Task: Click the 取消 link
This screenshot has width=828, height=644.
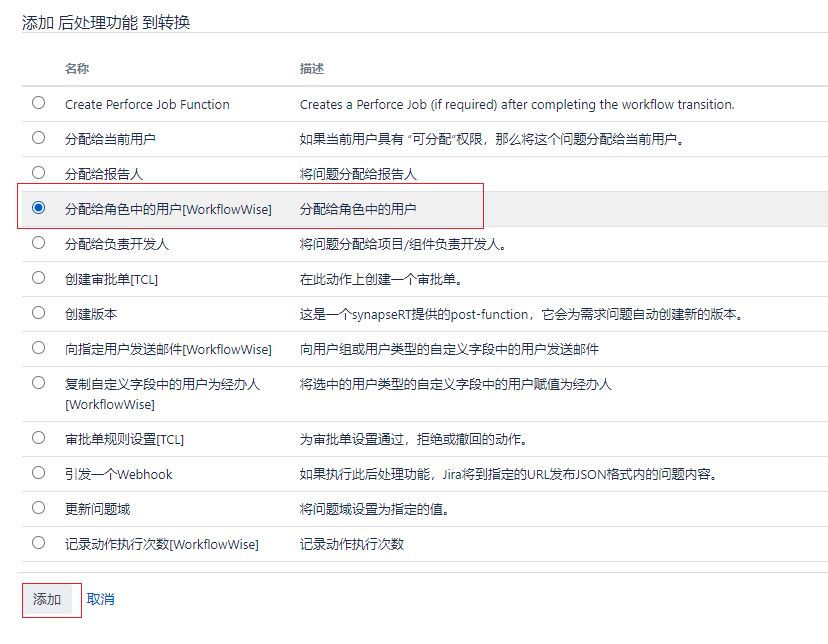Action: [x=100, y=599]
